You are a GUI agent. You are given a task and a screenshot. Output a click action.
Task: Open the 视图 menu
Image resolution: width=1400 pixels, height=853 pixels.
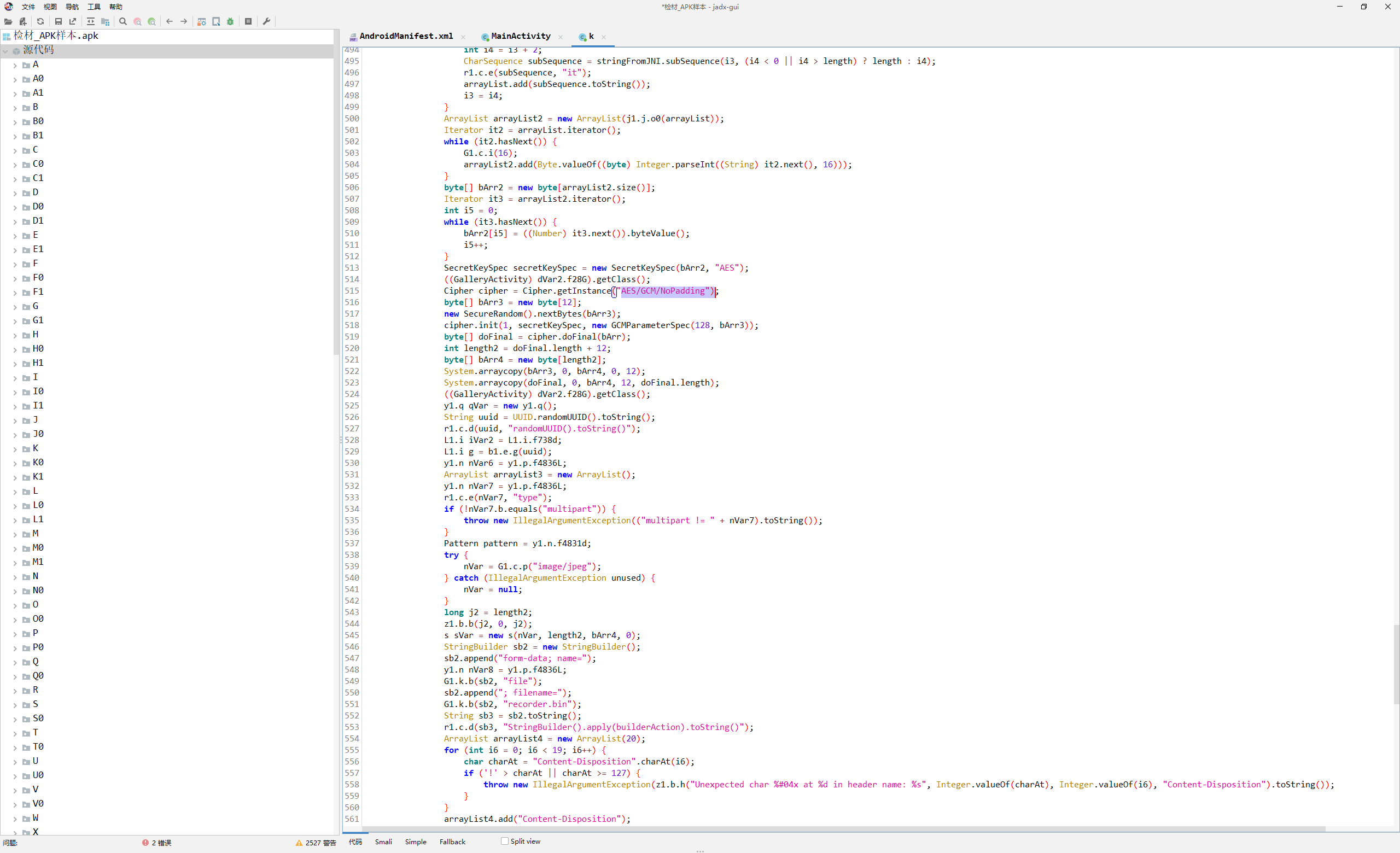pos(50,7)
